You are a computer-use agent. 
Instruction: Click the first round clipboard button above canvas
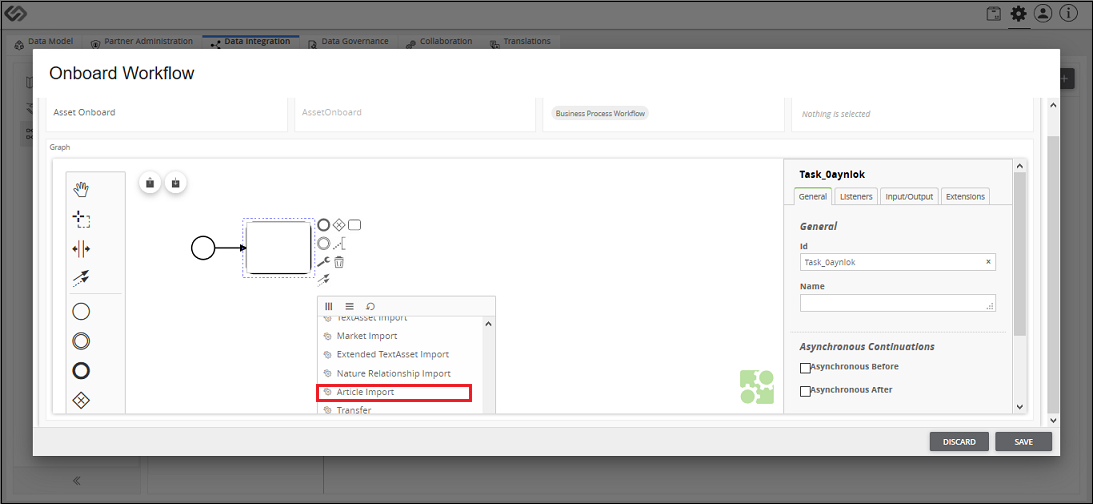point(150,183)
